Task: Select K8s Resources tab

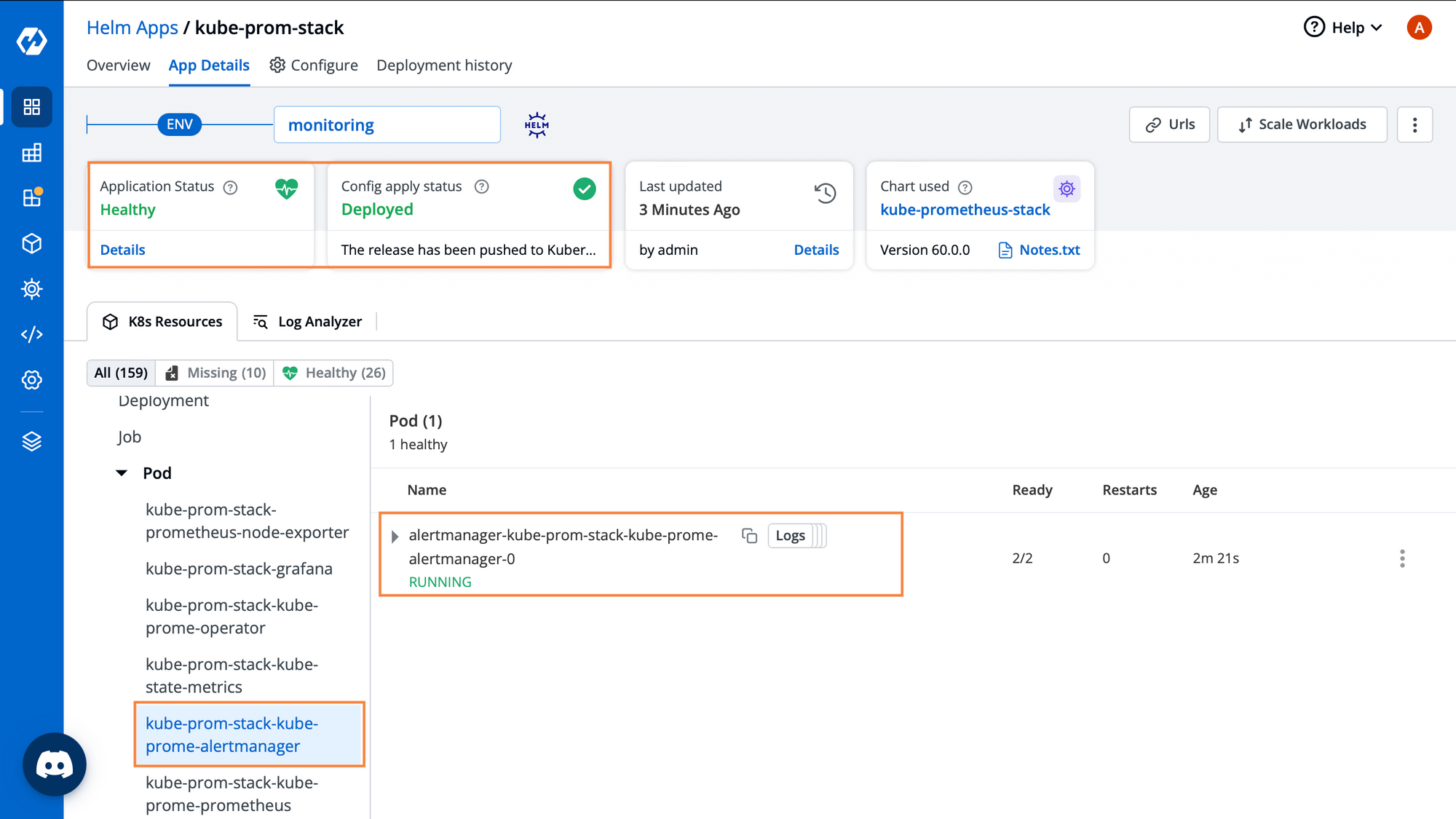Action: 162,322
